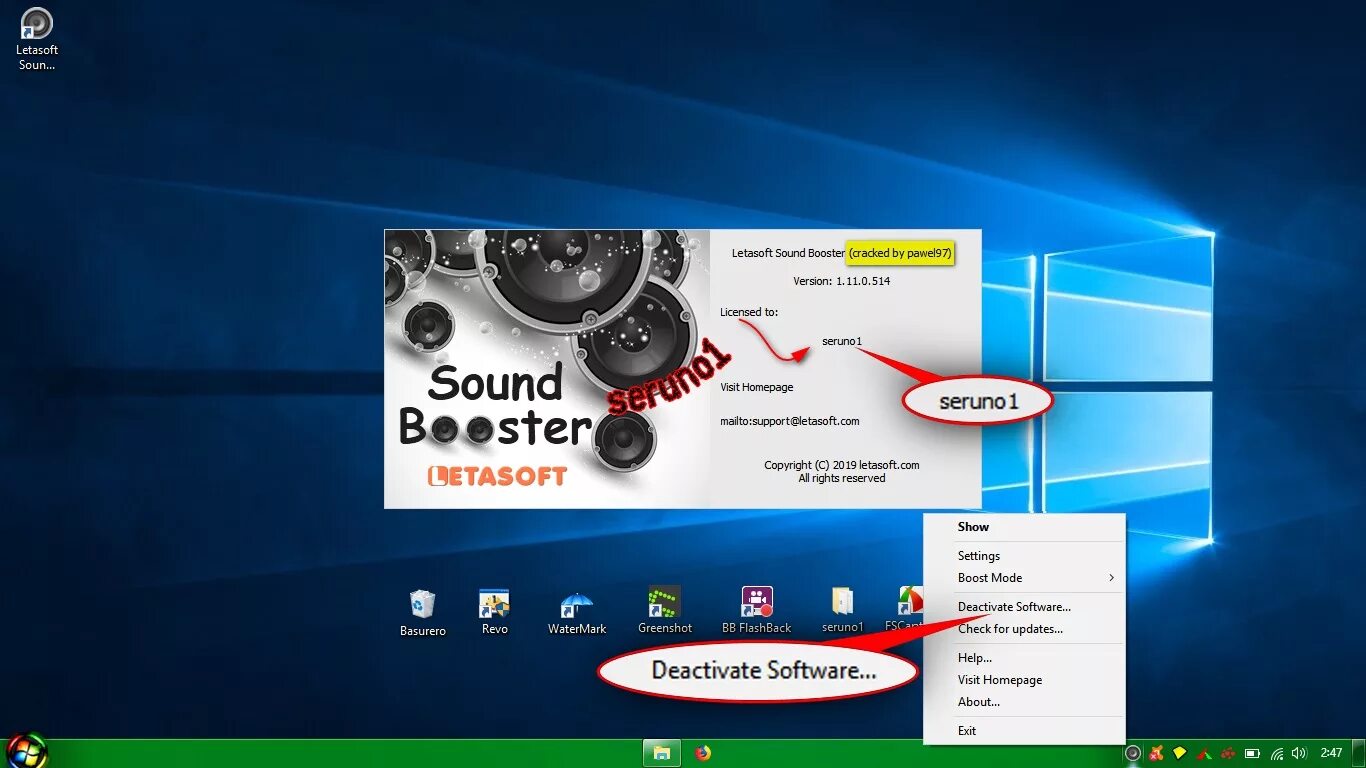Image resolution: width=1366 pixels, height=768 pixels.
Task: Click the mailto:support@letasoft.com link
Action: point(790,421)
